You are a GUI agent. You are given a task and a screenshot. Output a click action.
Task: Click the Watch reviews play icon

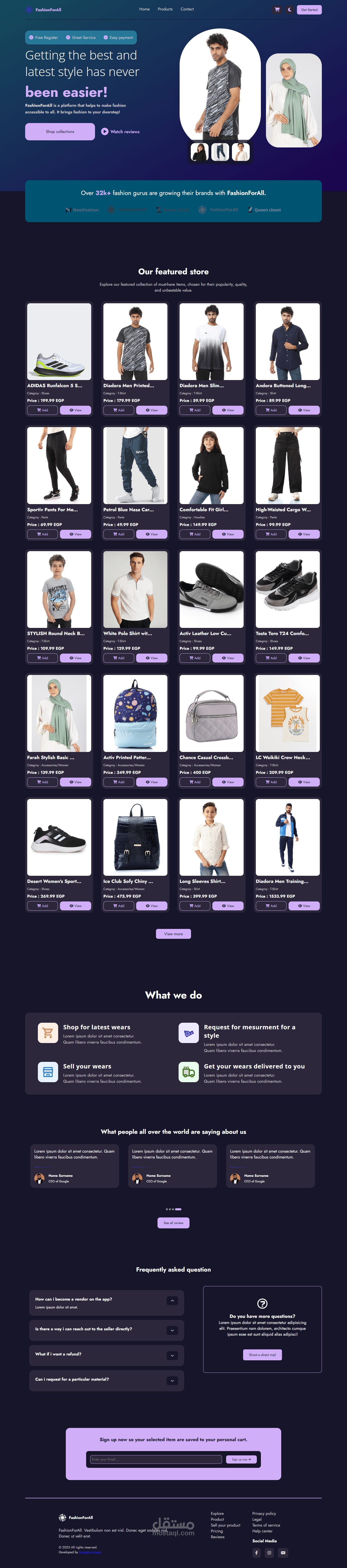click(x=105, y=131)
